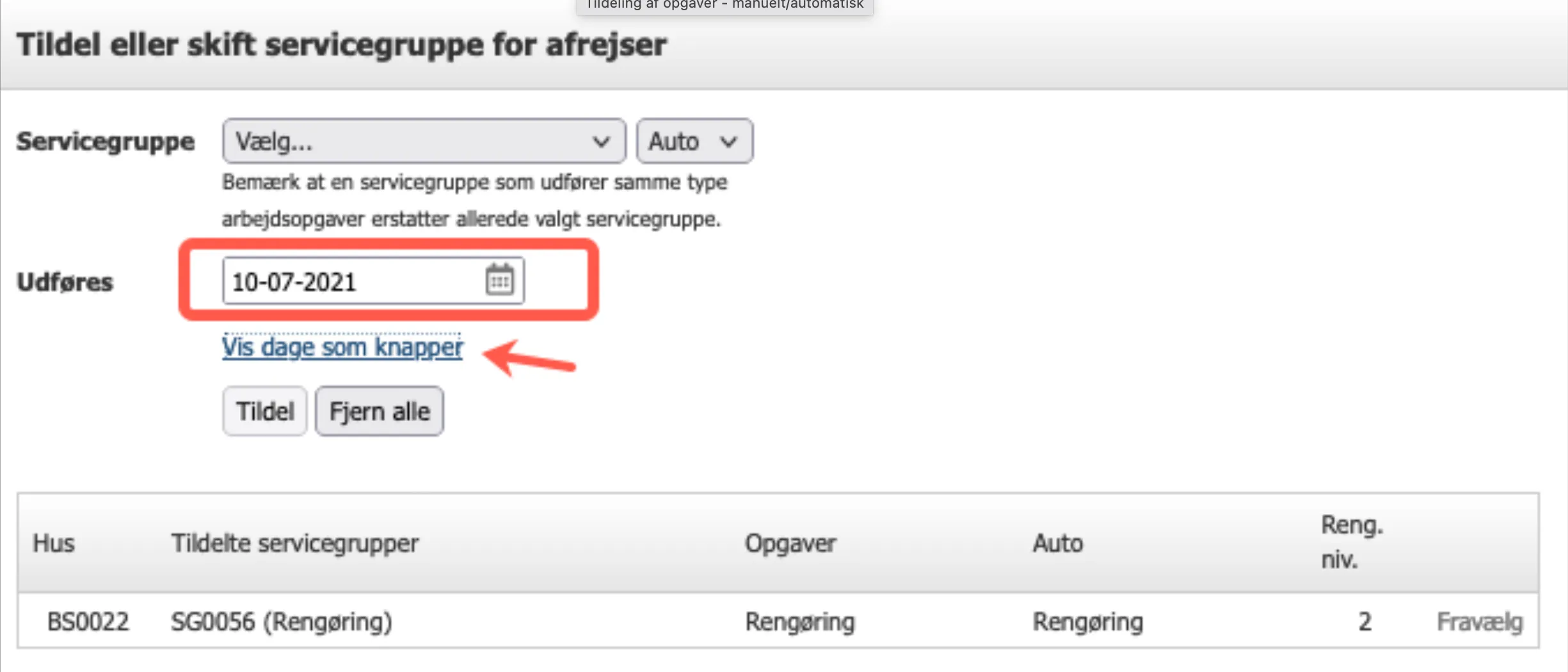
Task: Click the 'Reng. niv.' column header
Action: pos(1352,542)
